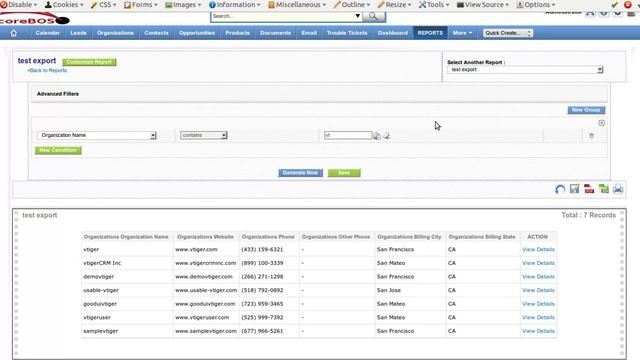Click the Customize Report button
640x360 pixels.
click(x=89, y=62)
